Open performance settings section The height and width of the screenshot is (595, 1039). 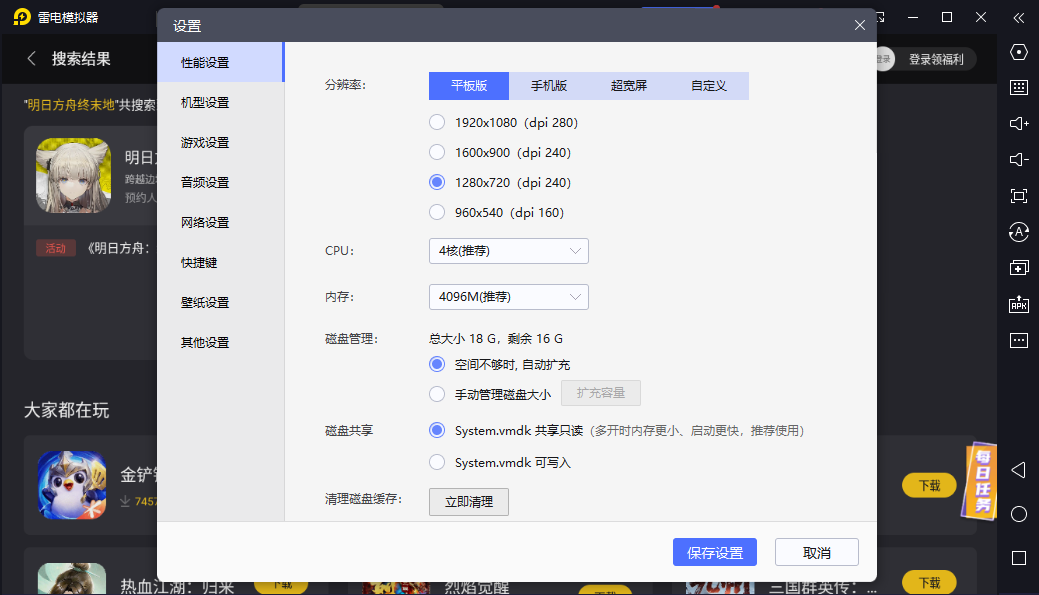click(221, 62)
